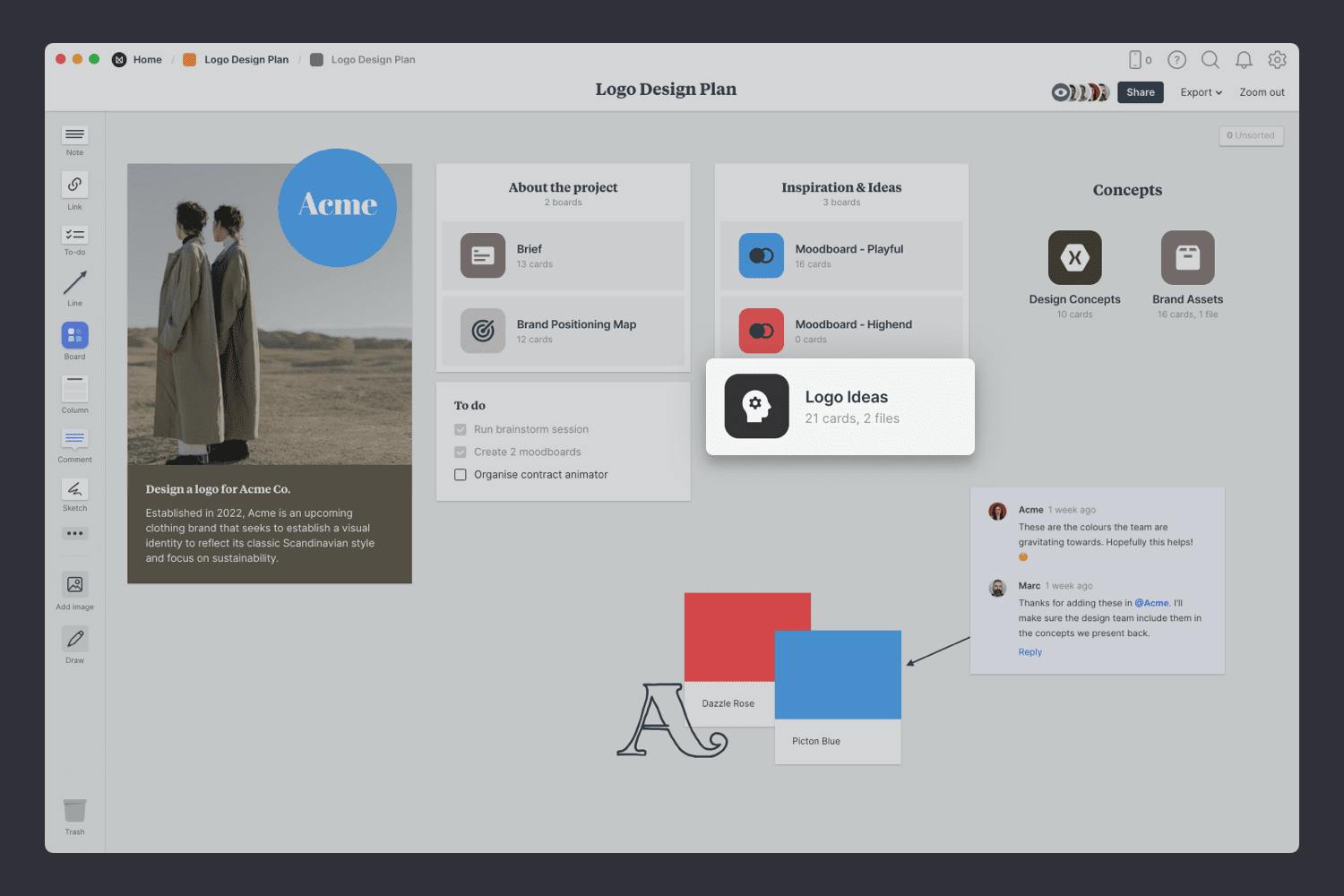Navigate to orange Logo Design Plan breadcrumb

point(246,60)
